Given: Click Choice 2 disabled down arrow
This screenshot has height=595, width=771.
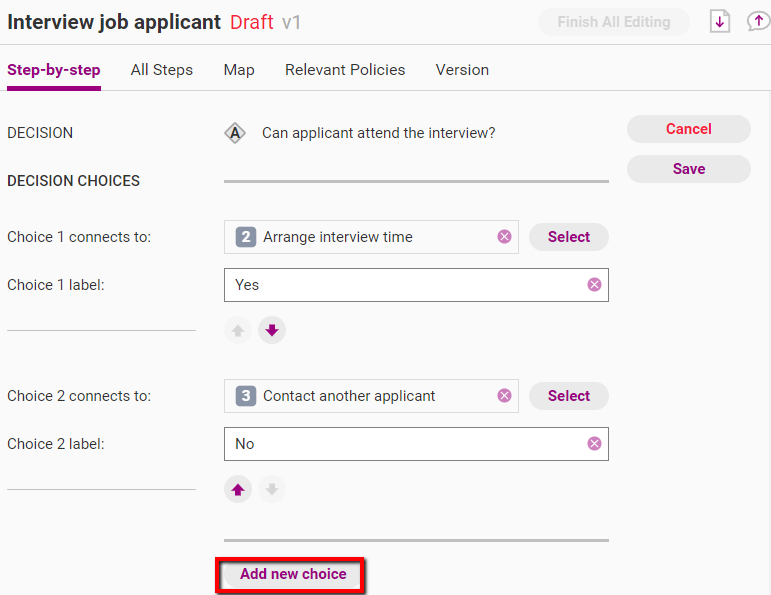Looking at the screenshot, I should [272, 489].
